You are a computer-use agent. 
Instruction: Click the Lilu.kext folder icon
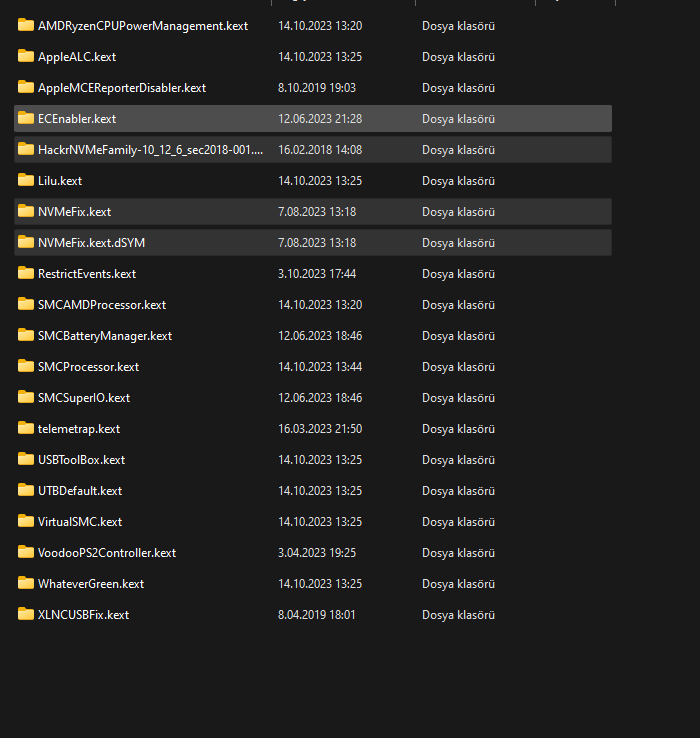26,180
